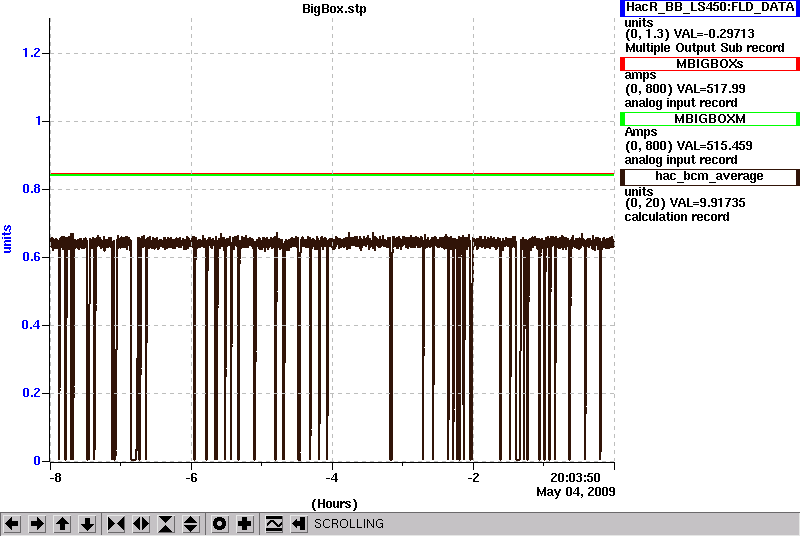Viewport: 800px width, 536px height.
Task: Click the 0.4 y-axis tick label
Action: tap(31, 325)
